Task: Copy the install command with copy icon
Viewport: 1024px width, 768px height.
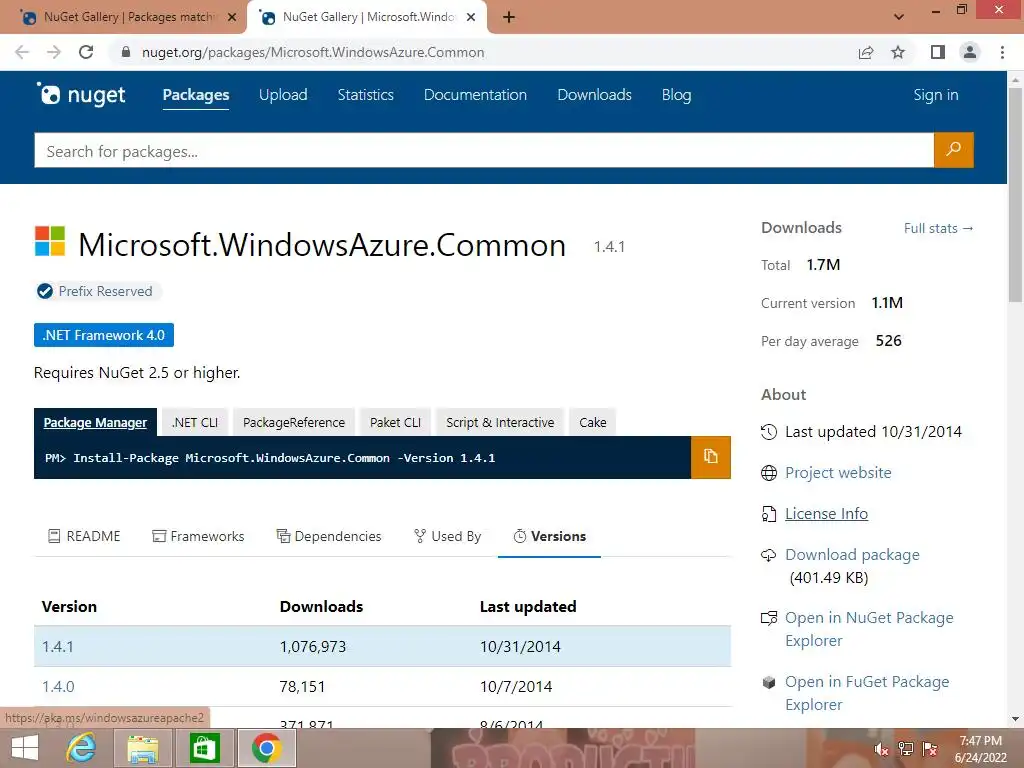Action: point(711,457)
